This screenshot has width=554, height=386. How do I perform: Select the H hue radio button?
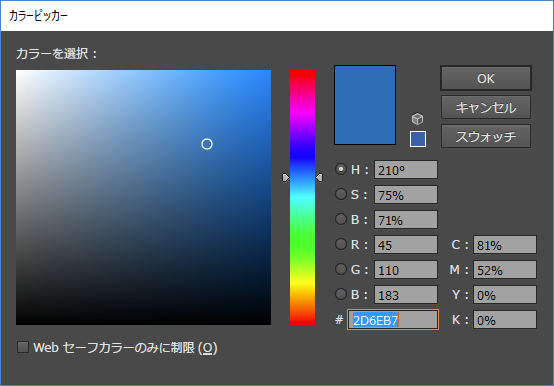tap(341, 169)
